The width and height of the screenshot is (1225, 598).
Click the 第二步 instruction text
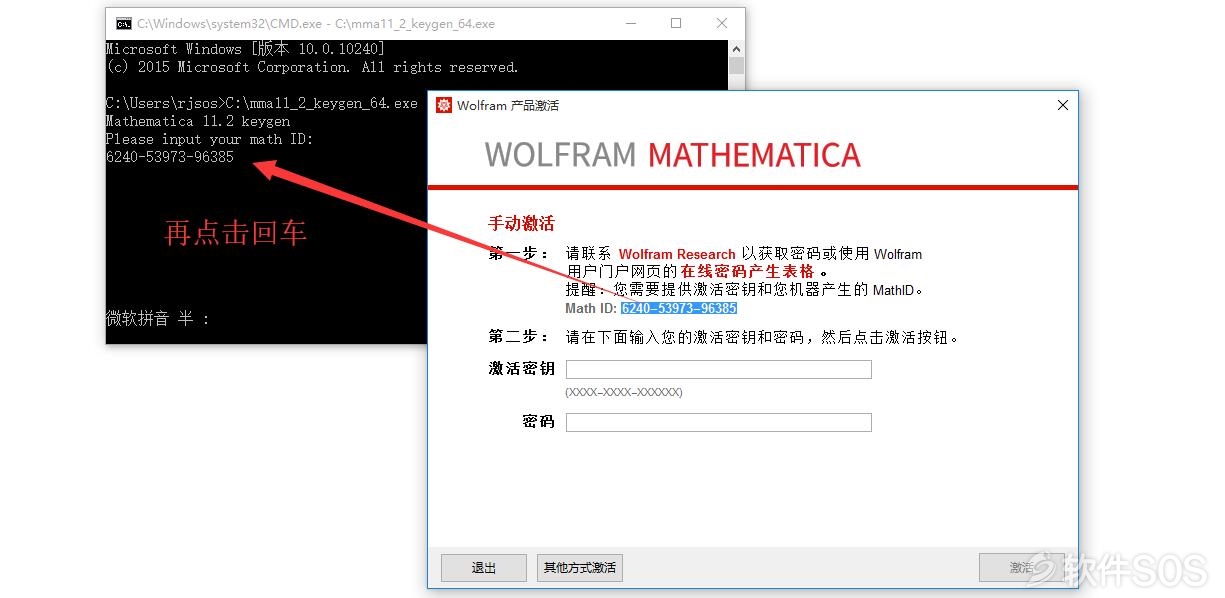pyautogui.click(x=762, y=337)
